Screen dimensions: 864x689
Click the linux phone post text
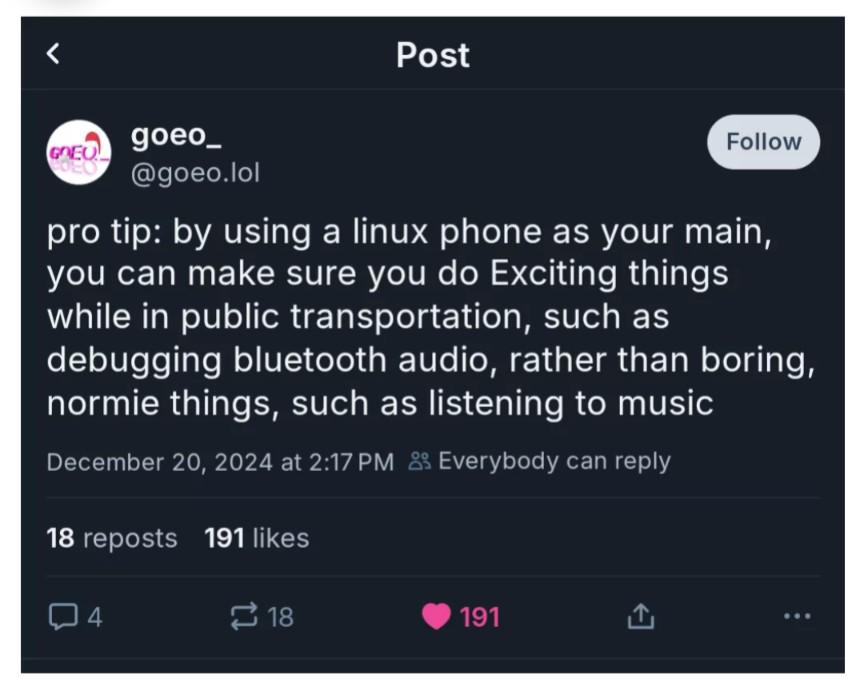[430, 319]
